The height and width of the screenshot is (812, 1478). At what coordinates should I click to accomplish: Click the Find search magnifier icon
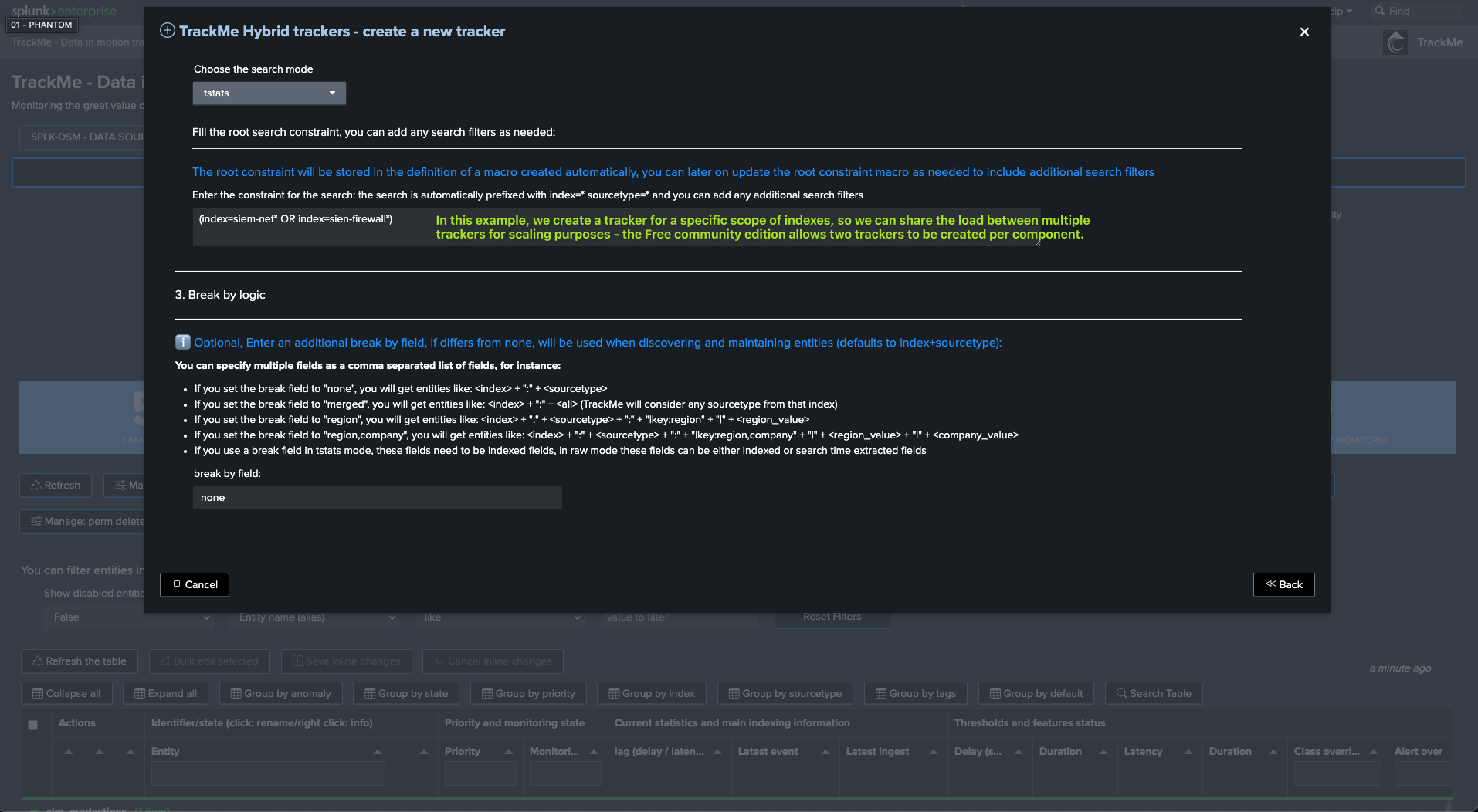click(1380, 11)
